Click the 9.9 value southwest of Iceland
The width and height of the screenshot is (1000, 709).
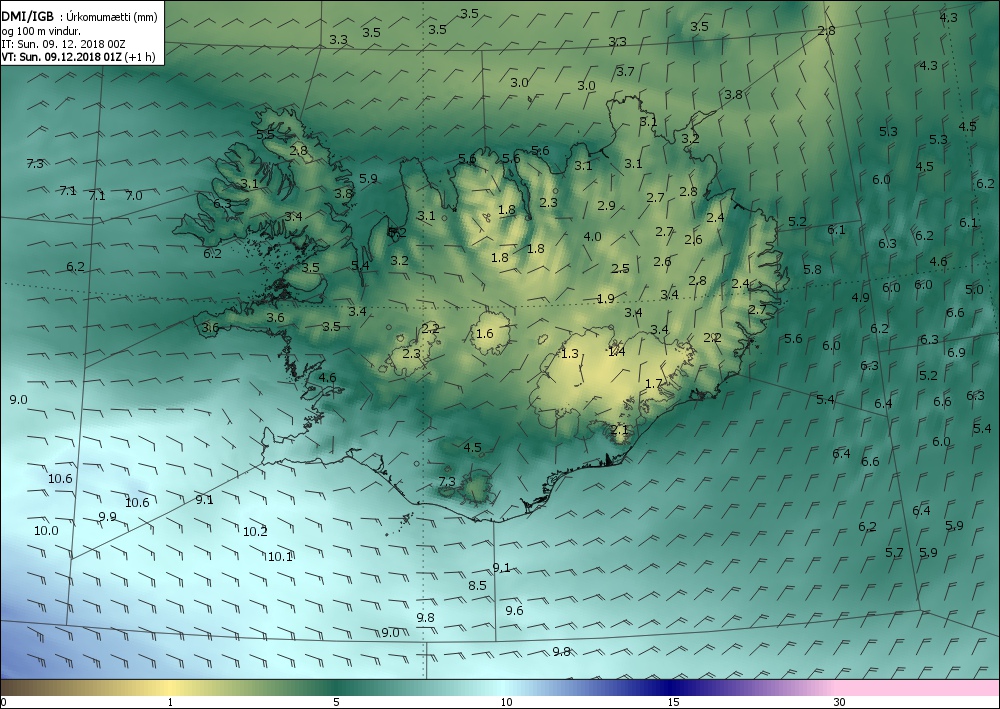107,516
